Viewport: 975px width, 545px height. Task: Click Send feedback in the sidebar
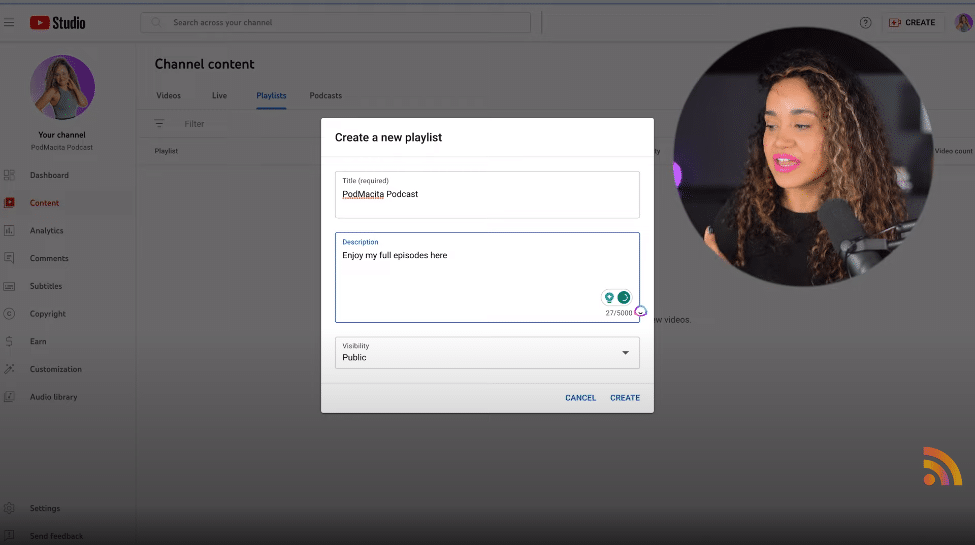[x=56, y=536]
